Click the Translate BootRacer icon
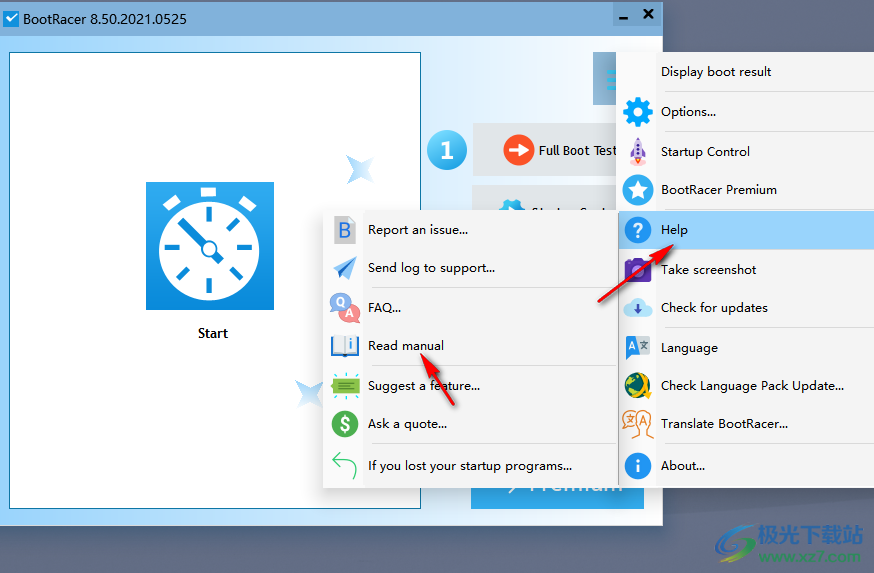 coord(638,424)
